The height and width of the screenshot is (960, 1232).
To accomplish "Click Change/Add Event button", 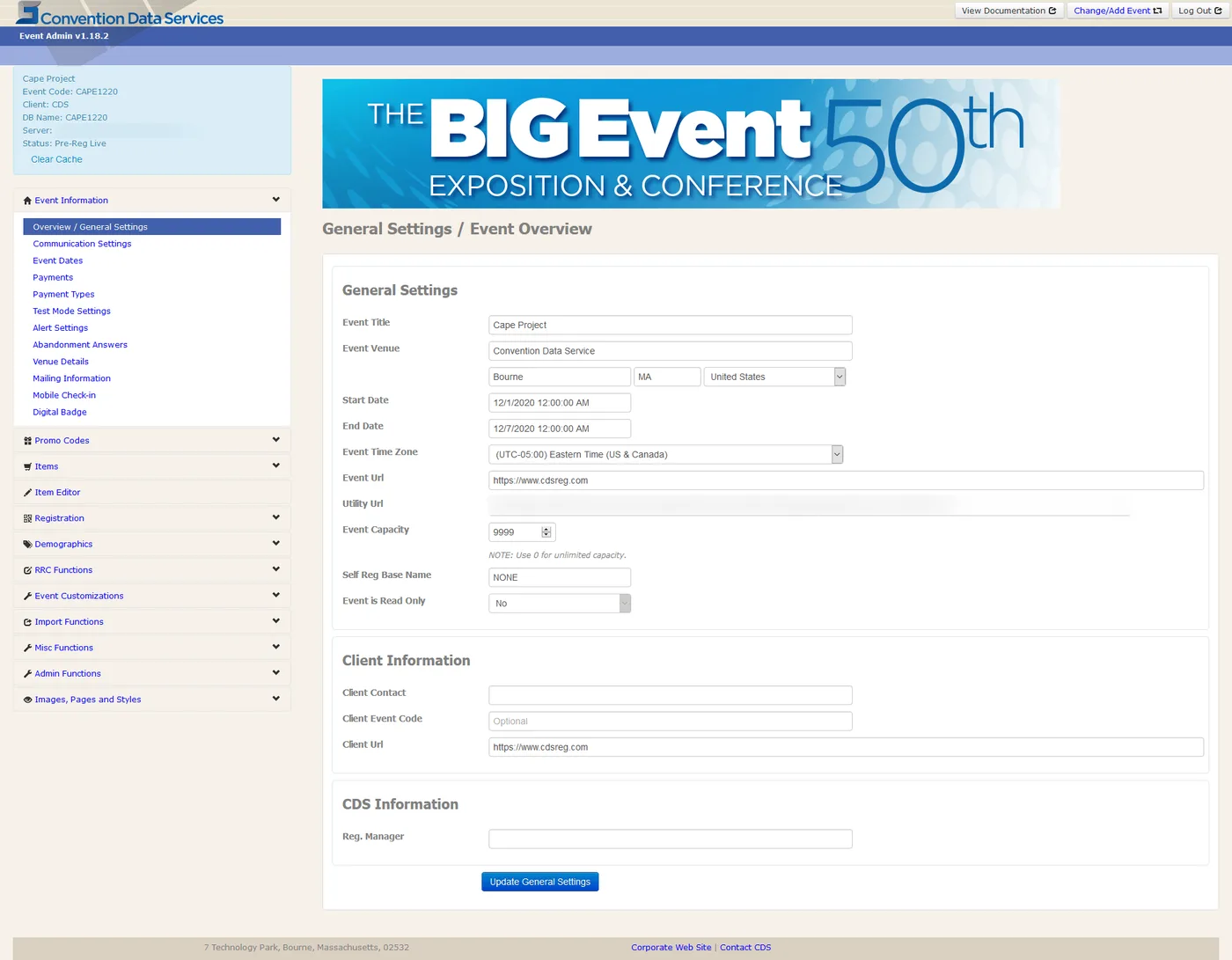I will 1118,11.
